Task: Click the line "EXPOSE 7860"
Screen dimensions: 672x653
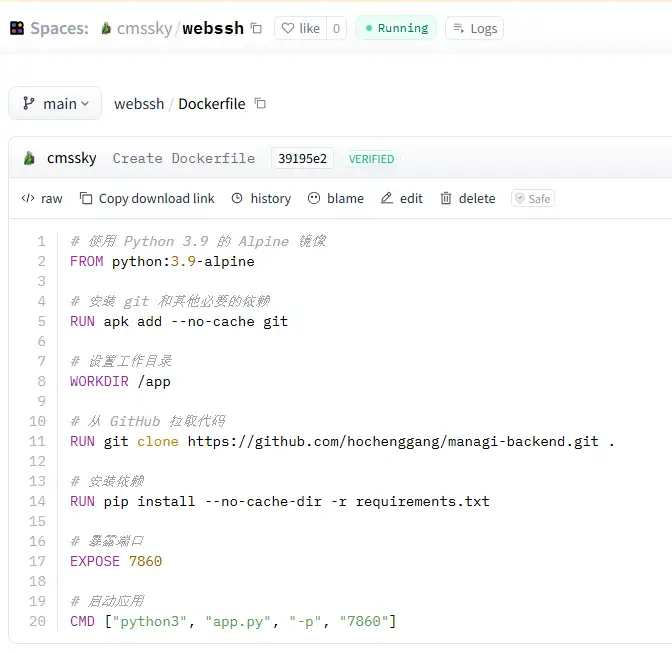Action: pyautogui.click(x=116, y=561)
